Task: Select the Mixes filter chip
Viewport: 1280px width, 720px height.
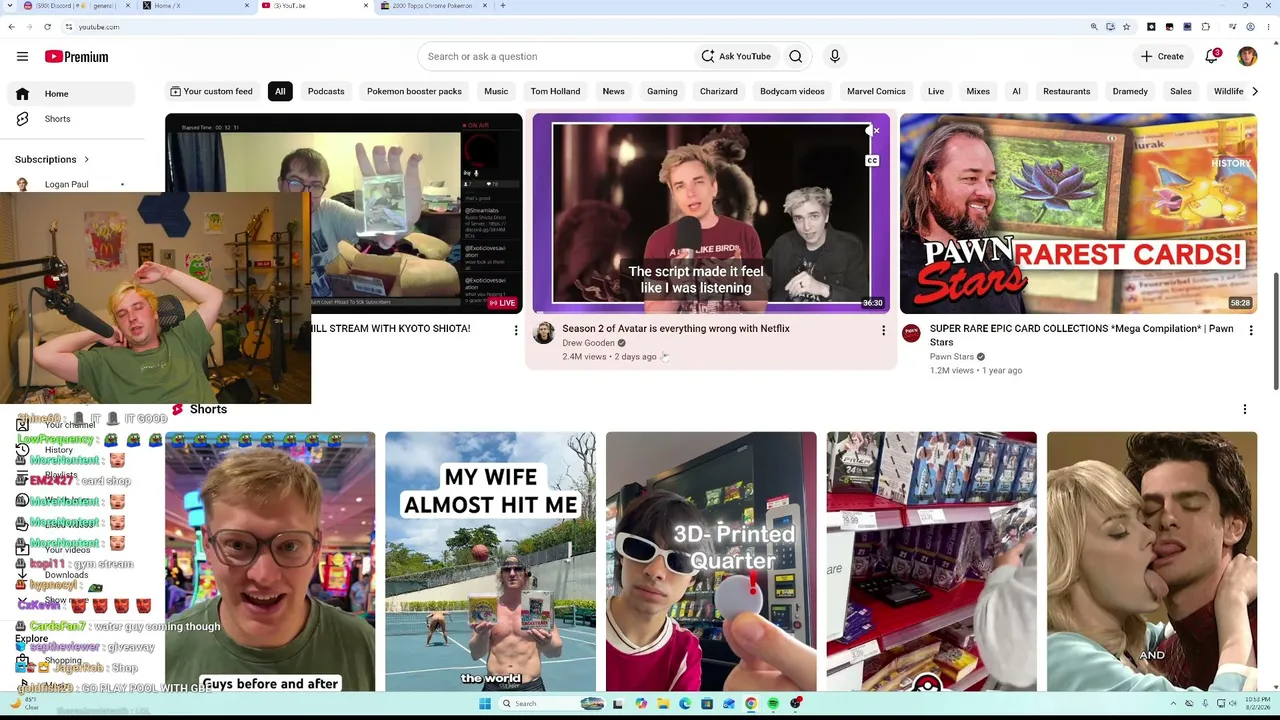Action: pos(978,92)
